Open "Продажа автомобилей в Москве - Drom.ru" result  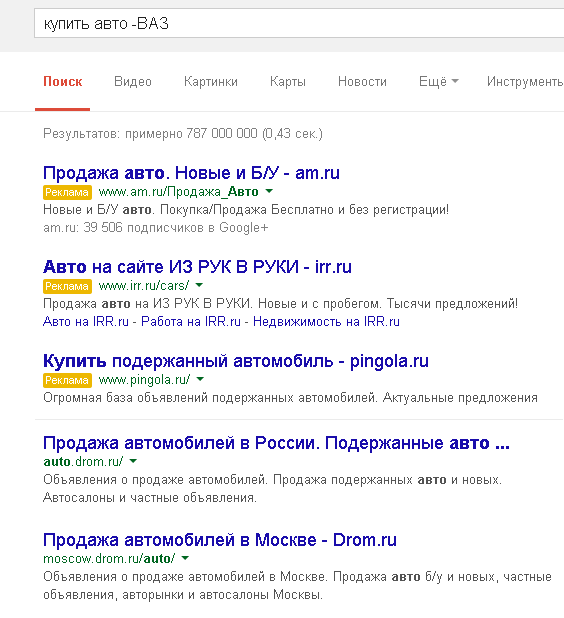(x=220, y=540)
